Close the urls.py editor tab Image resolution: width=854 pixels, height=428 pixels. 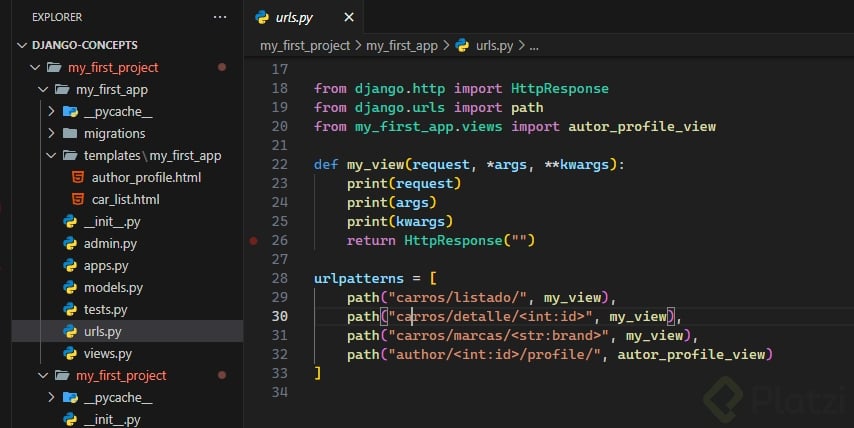[x=349, y=17]
